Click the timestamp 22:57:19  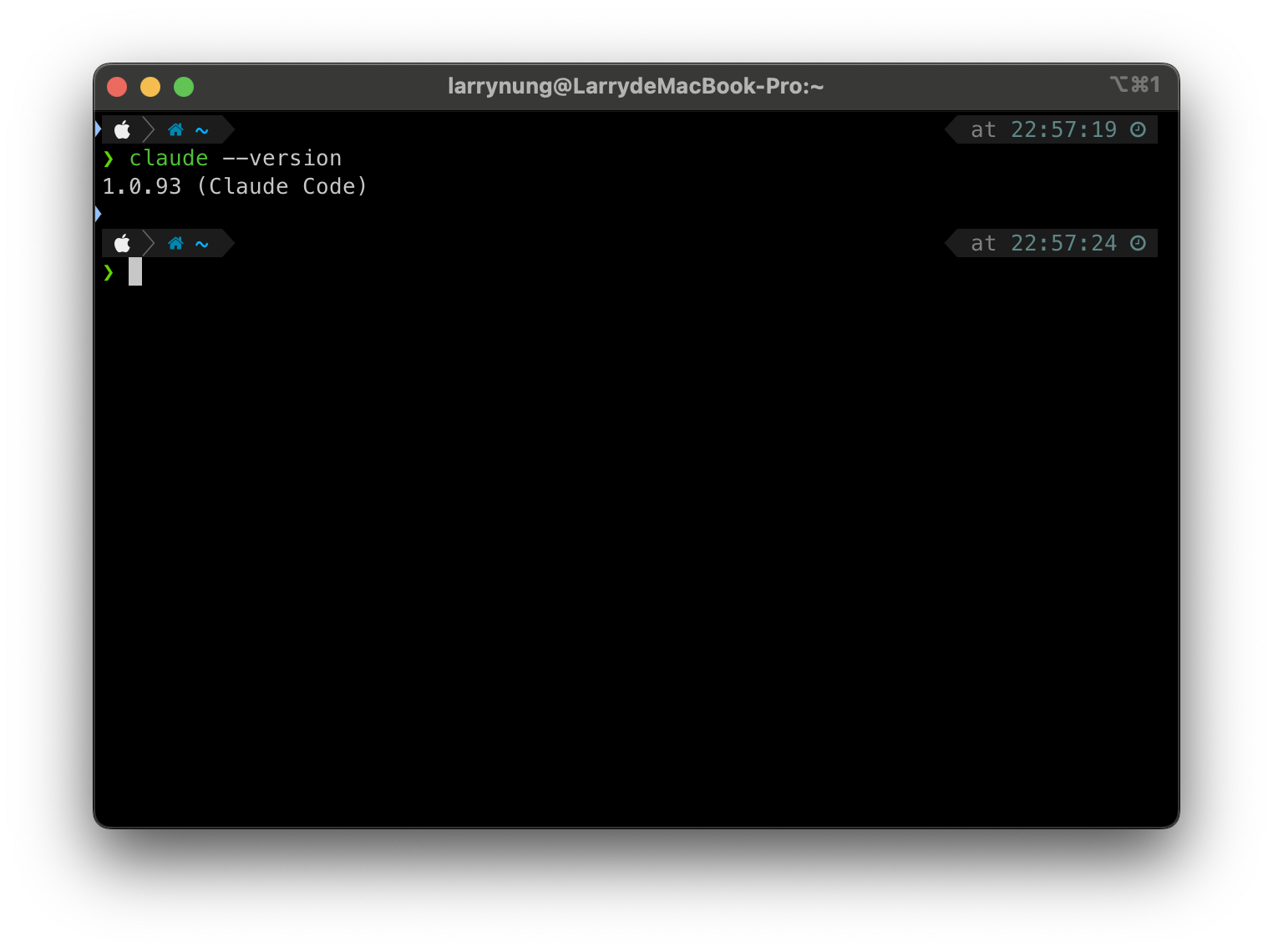coord(1063,129)
